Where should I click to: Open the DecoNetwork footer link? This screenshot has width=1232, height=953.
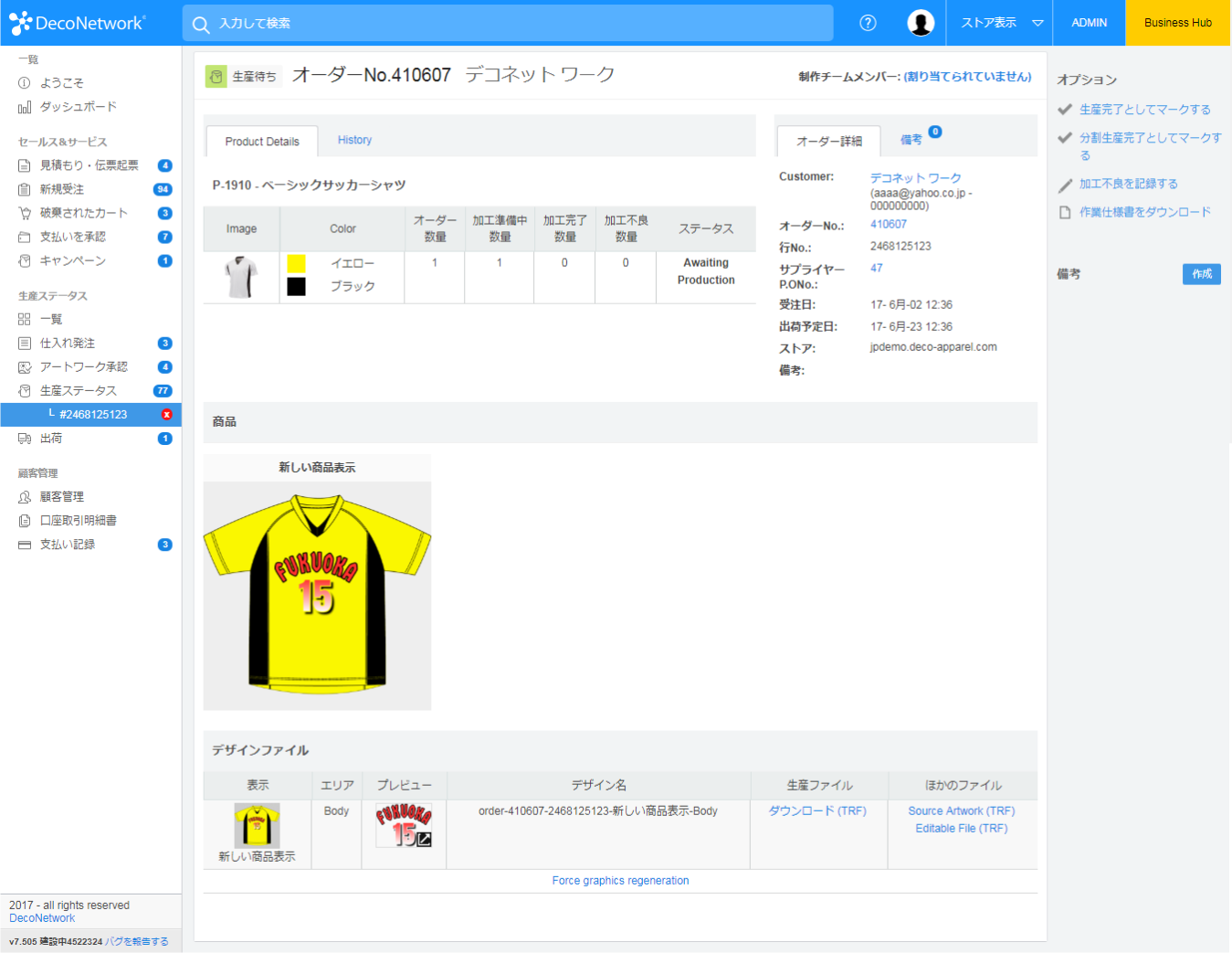point(42,918)
